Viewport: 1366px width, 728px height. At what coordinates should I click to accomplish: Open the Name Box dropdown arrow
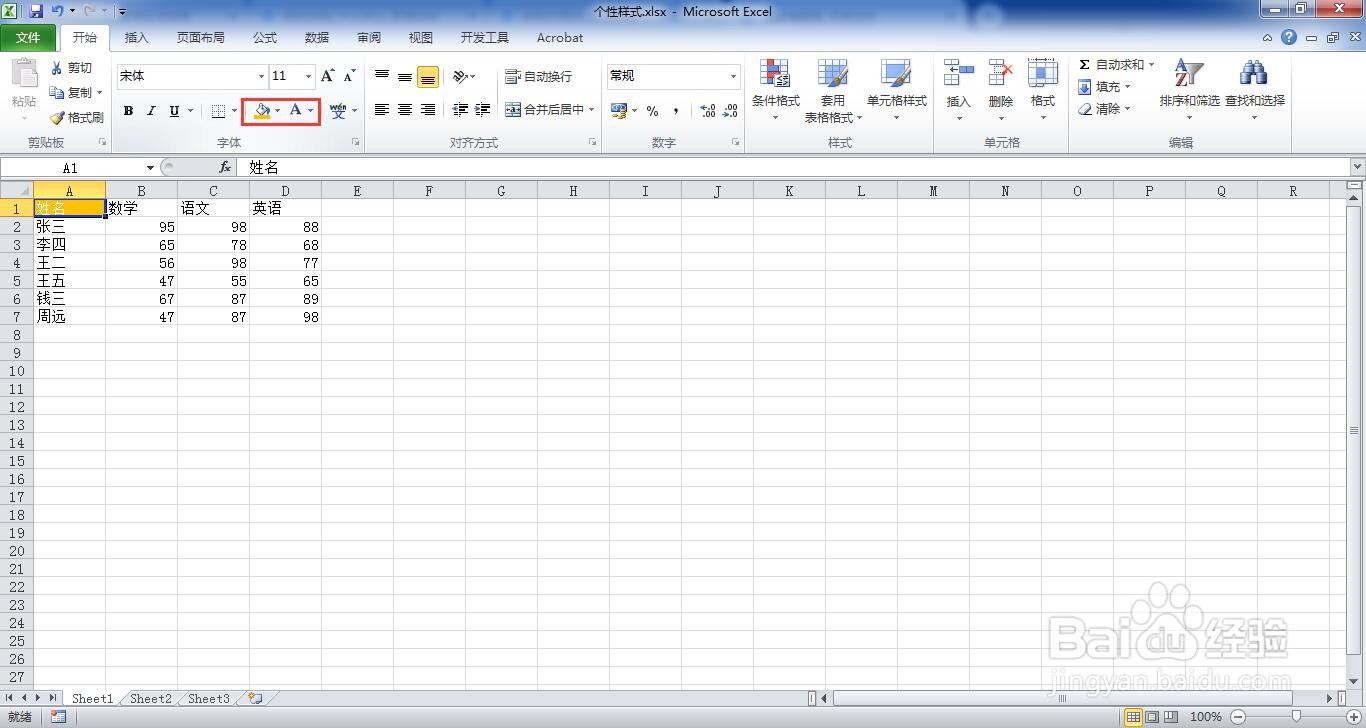150,168
